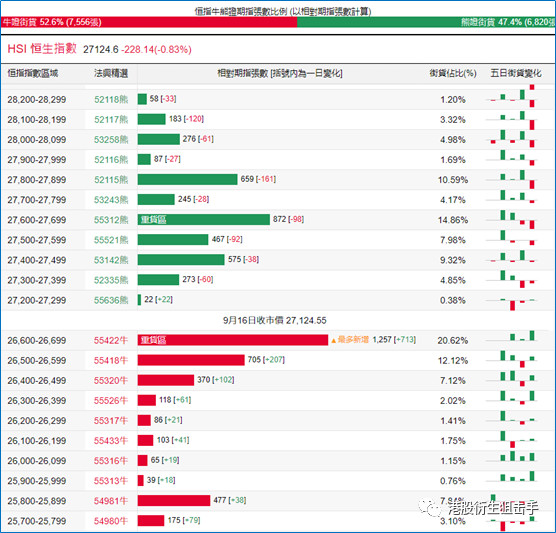Click the 恒指指數區域 column header
The image size is (556, 533).
click(33, 73)
